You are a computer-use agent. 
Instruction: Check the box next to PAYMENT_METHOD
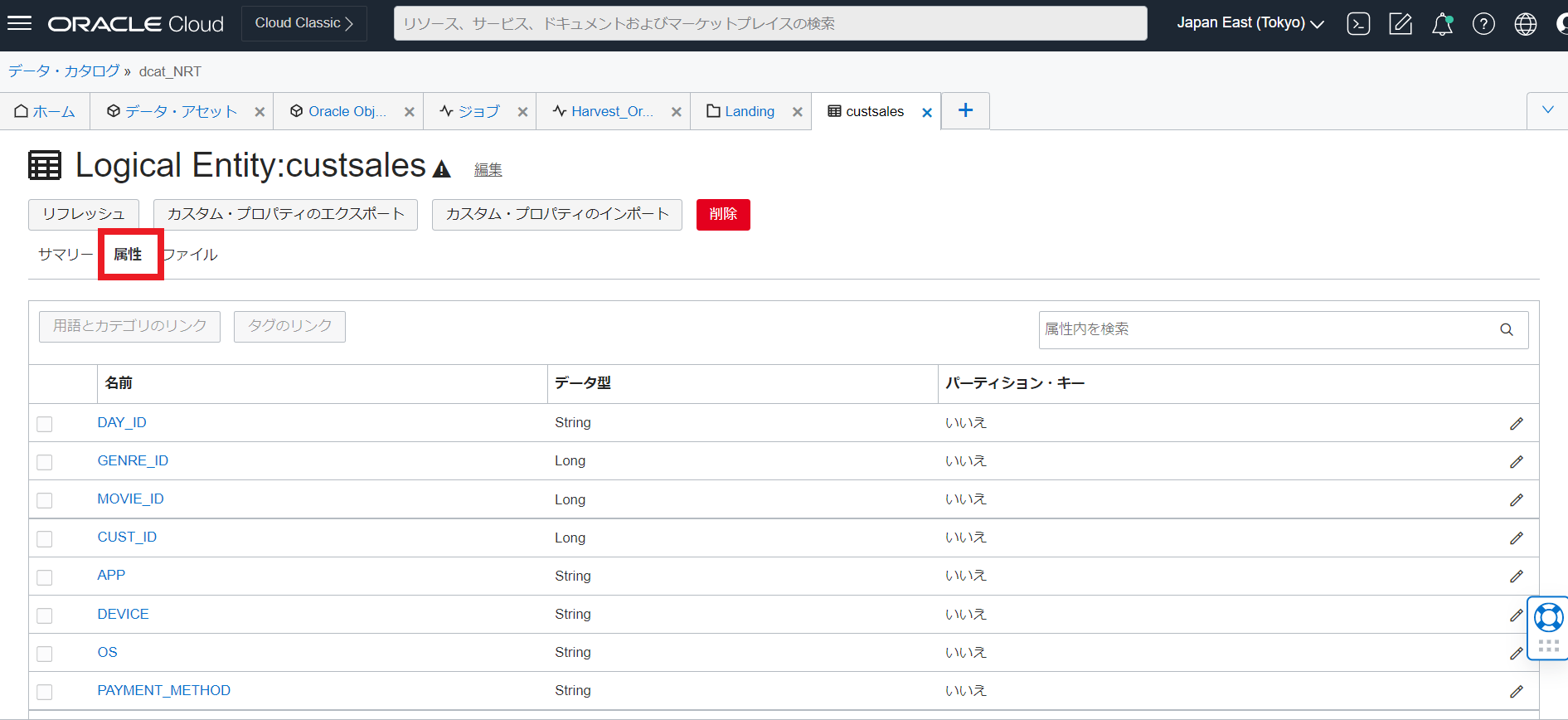[45, 692]
